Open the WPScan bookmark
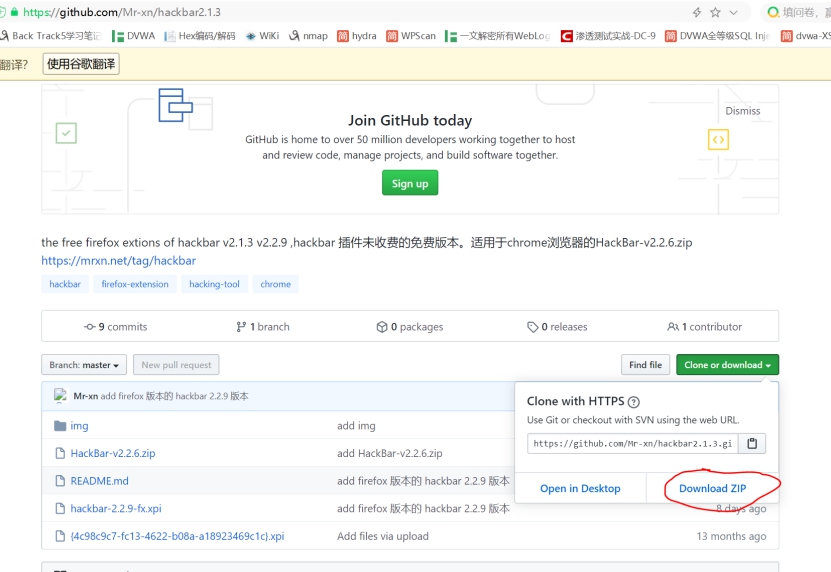The image size is (831, 572). tap(411, 36)
